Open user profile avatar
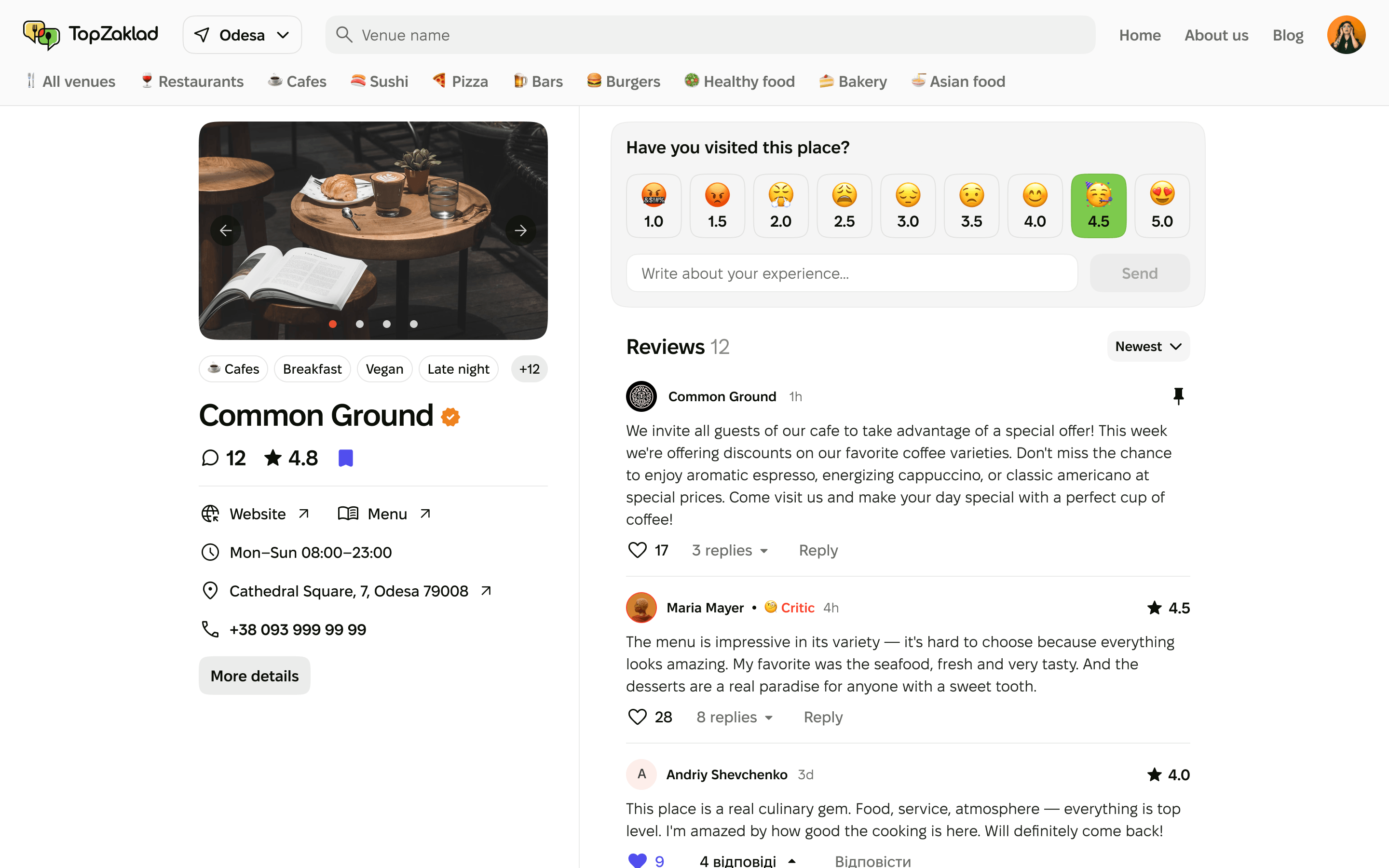 click(1346, 34)
